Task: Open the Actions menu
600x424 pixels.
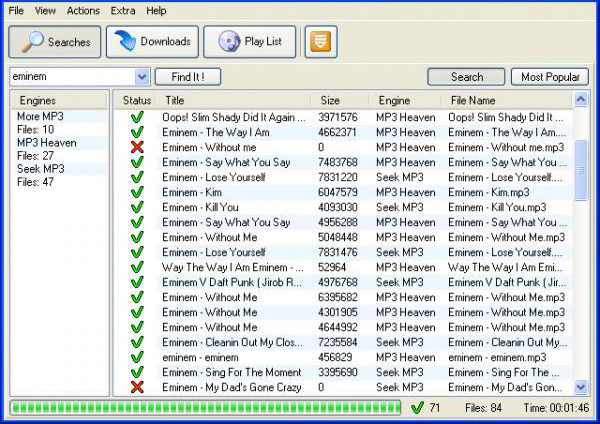Action: (83, 11)
